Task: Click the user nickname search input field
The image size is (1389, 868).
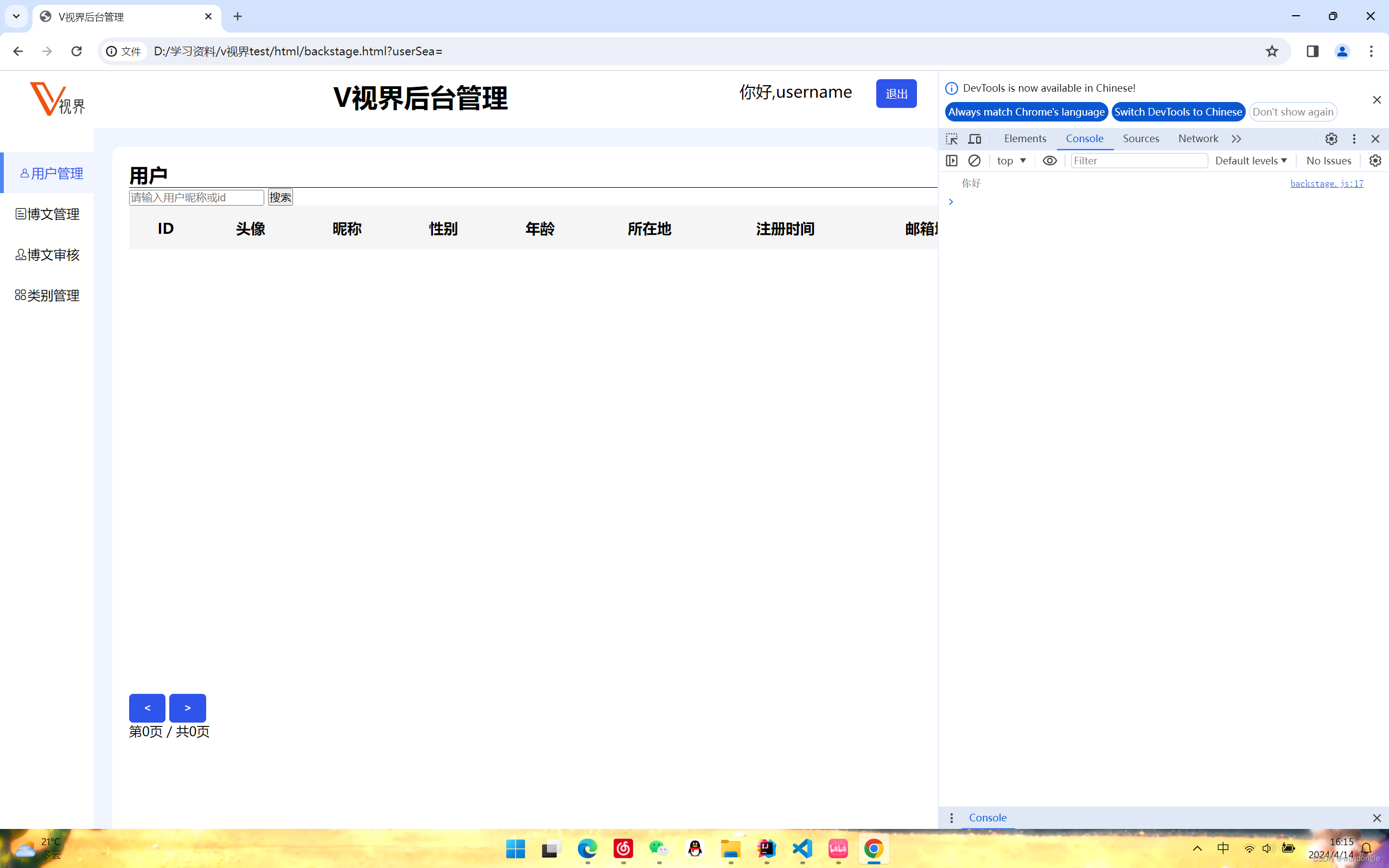Action: [x=196, y=197]
